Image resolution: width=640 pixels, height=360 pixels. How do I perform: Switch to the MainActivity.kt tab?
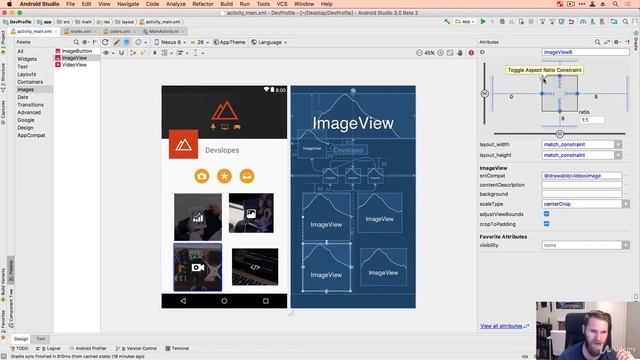point(163,31)
